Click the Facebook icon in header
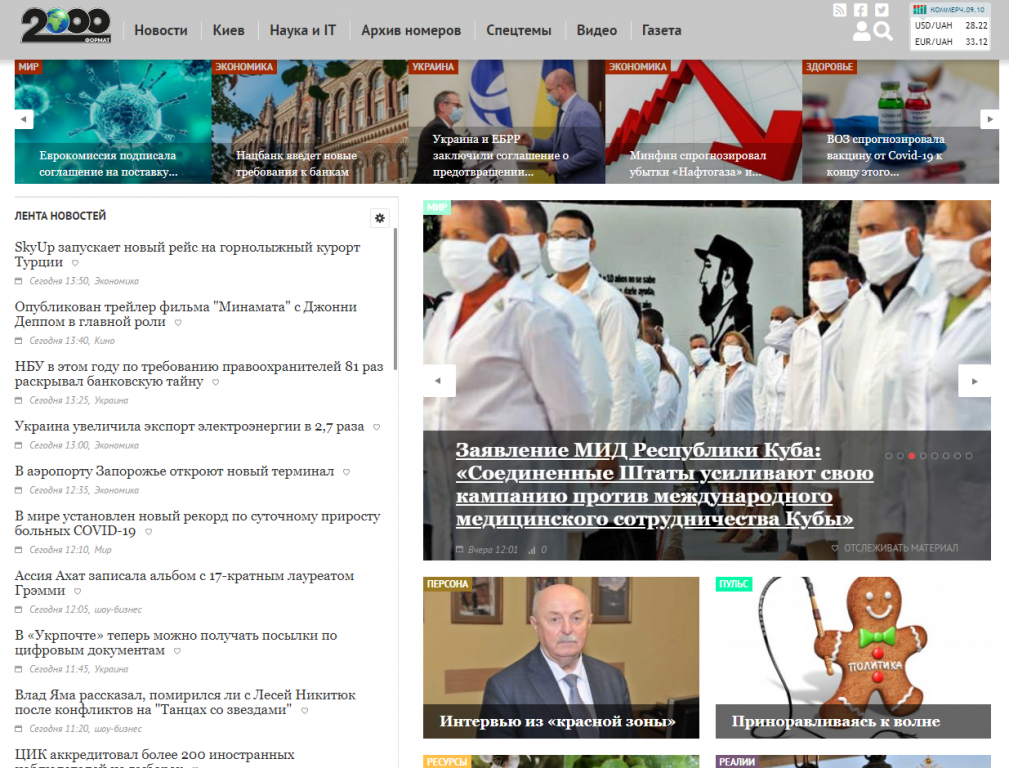This screenshot has height=768, width=1009. pyautogui.click(x=861, y=10)
